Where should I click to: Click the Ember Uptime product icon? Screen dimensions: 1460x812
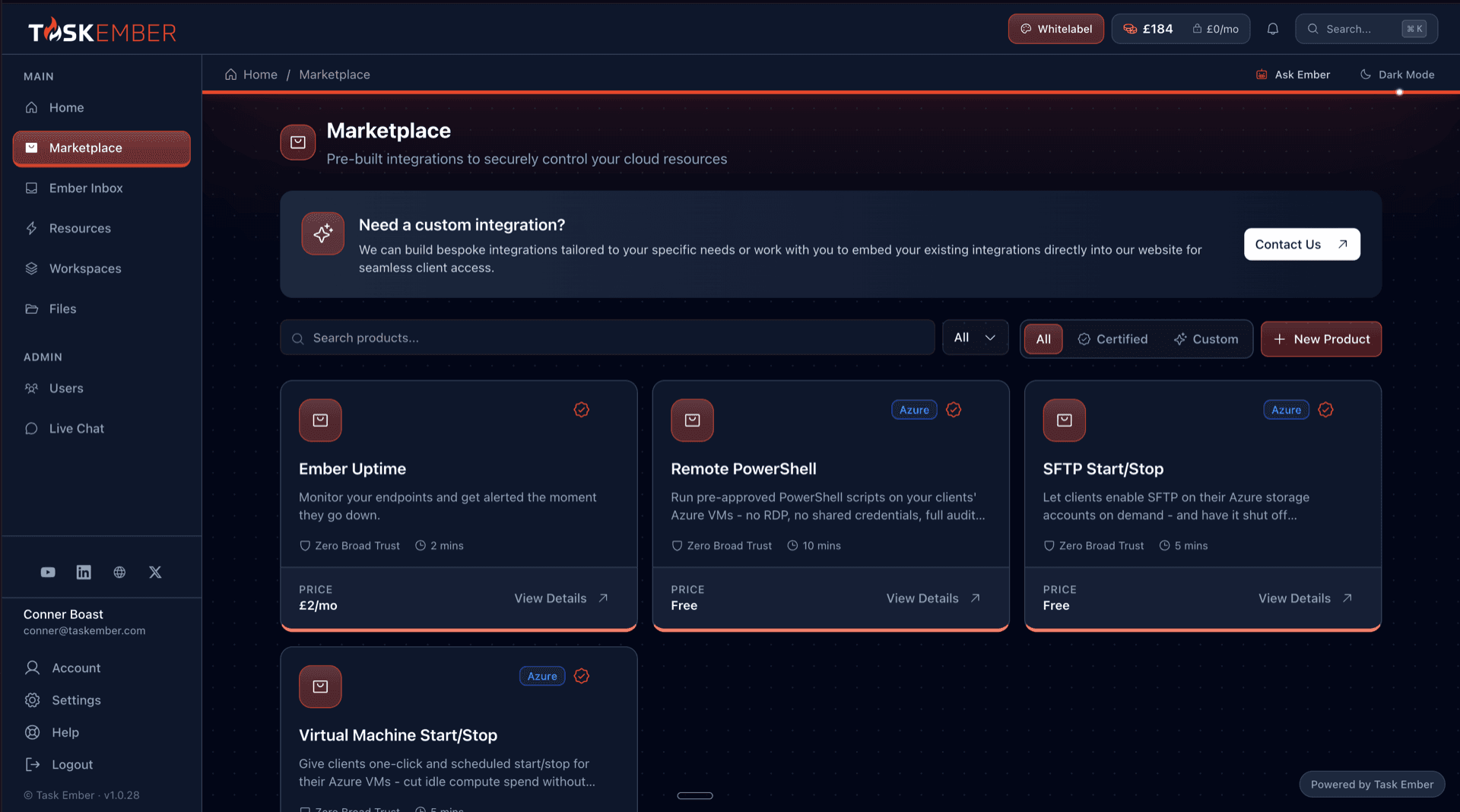pos(320,420)
